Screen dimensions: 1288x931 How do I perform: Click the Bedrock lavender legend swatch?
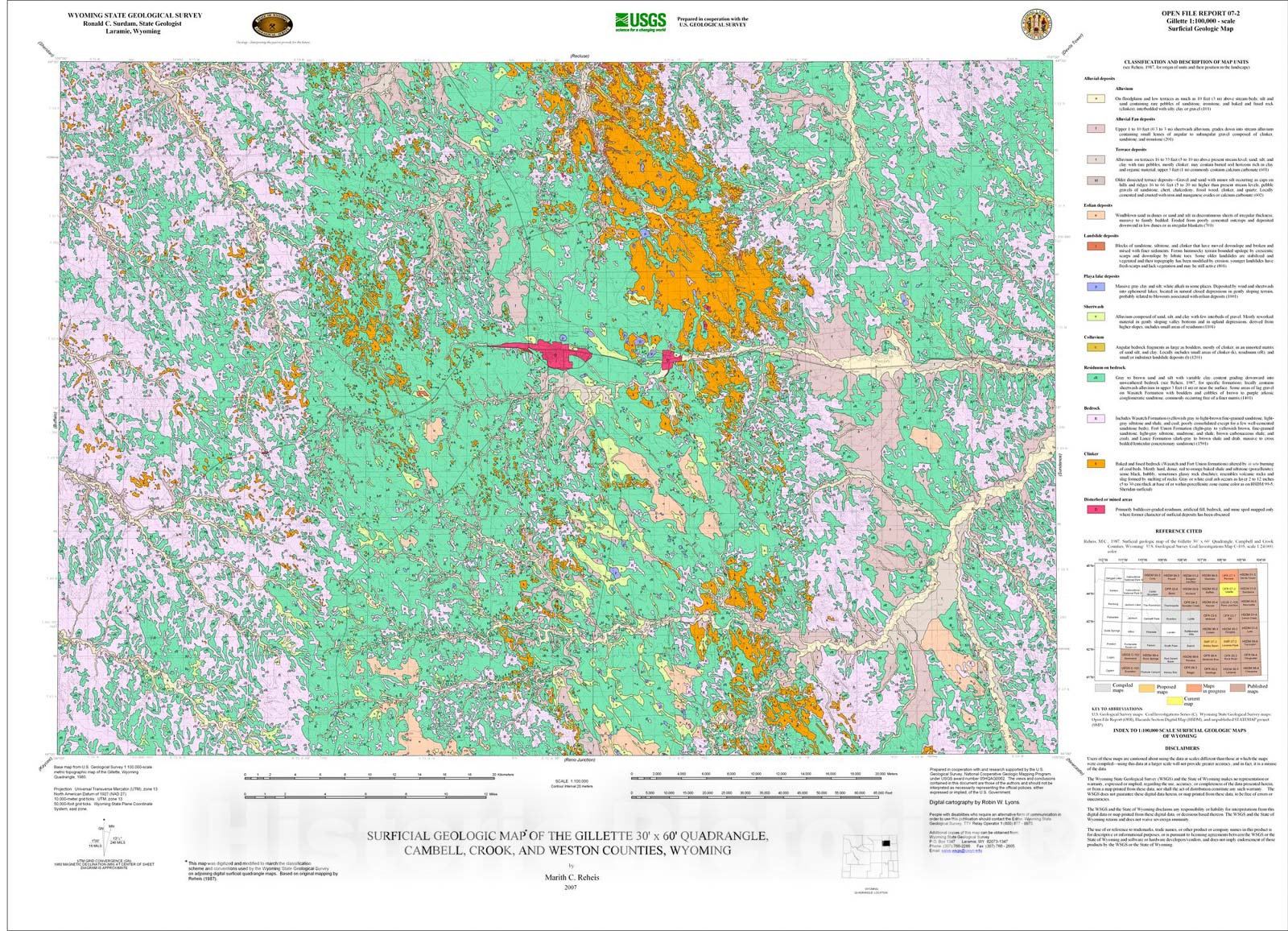click(x=1095, y=419)
